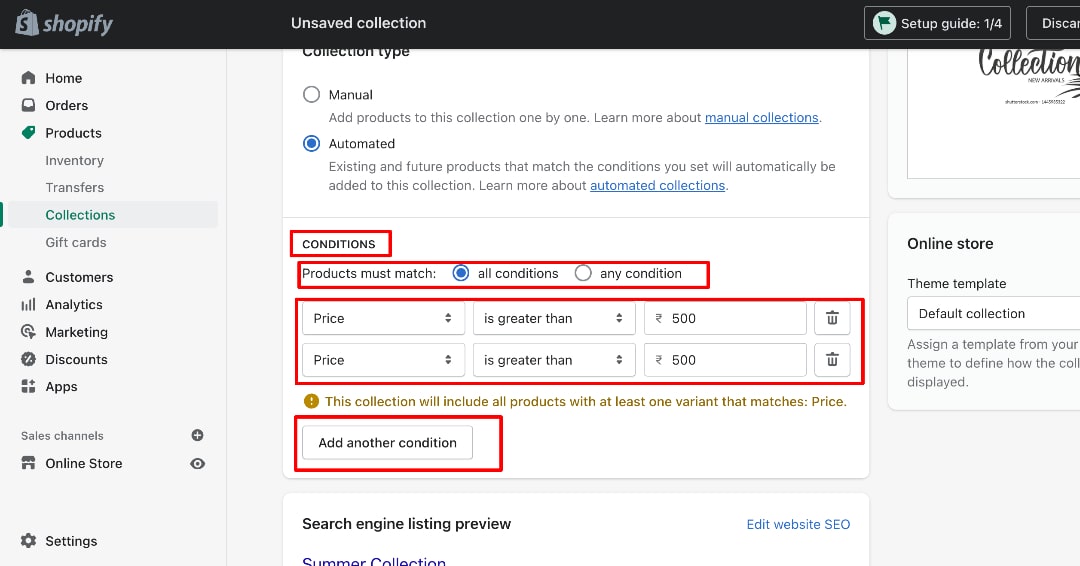The width and height of the screenshot is (1080, 566).
Task: Click the Settings gear icon
Action: 28,541
